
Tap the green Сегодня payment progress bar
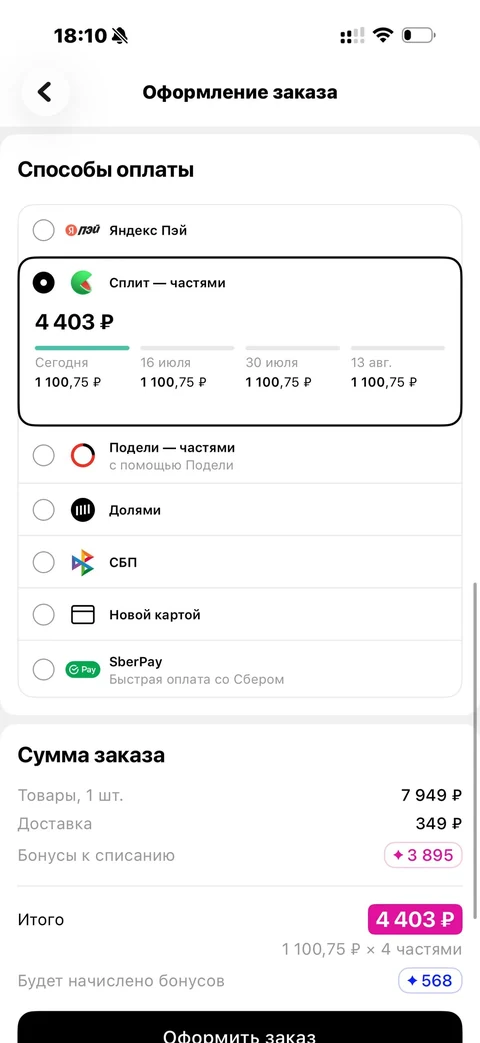pos(82,348)
